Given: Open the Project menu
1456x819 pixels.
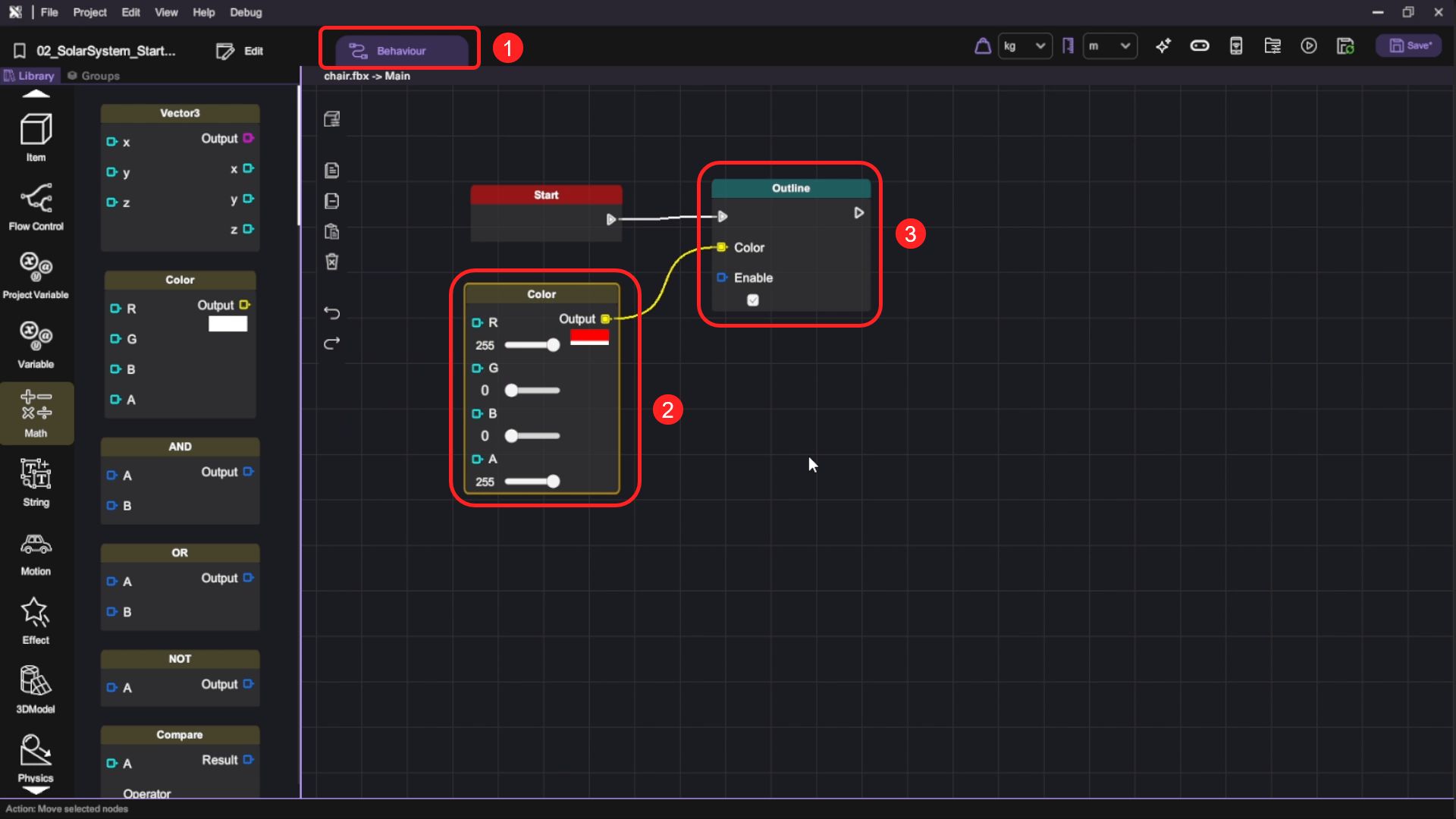Looking at the screenshot, I should tap(89, 12).
